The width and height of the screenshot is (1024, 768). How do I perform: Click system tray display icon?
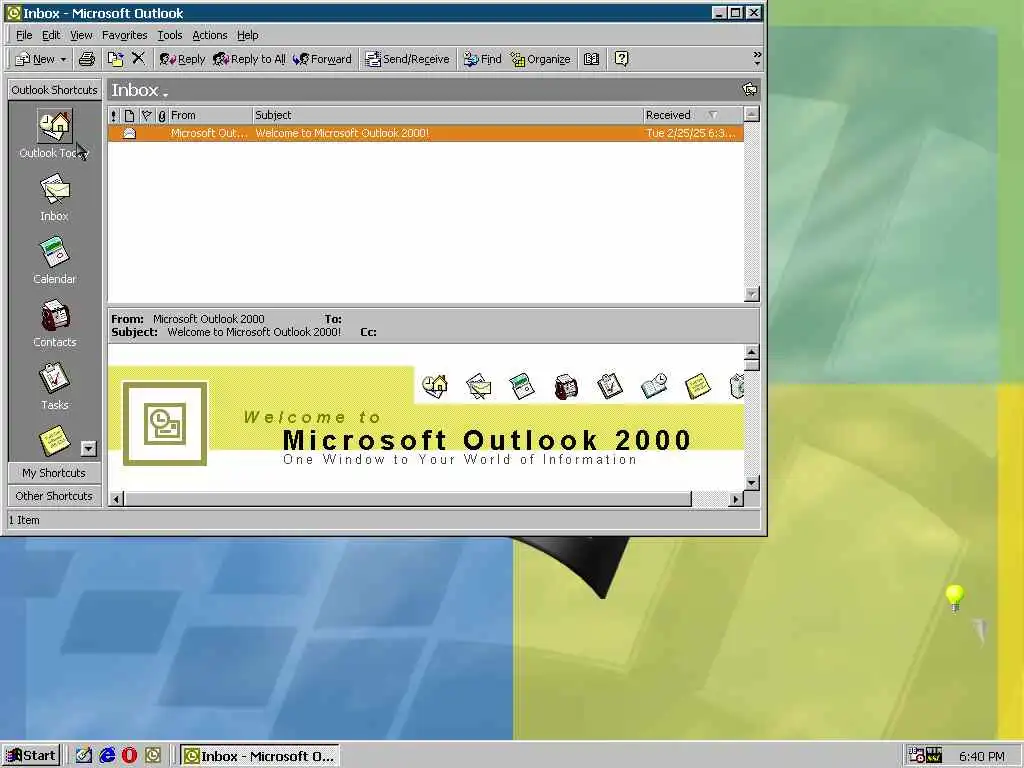(934, 756)
